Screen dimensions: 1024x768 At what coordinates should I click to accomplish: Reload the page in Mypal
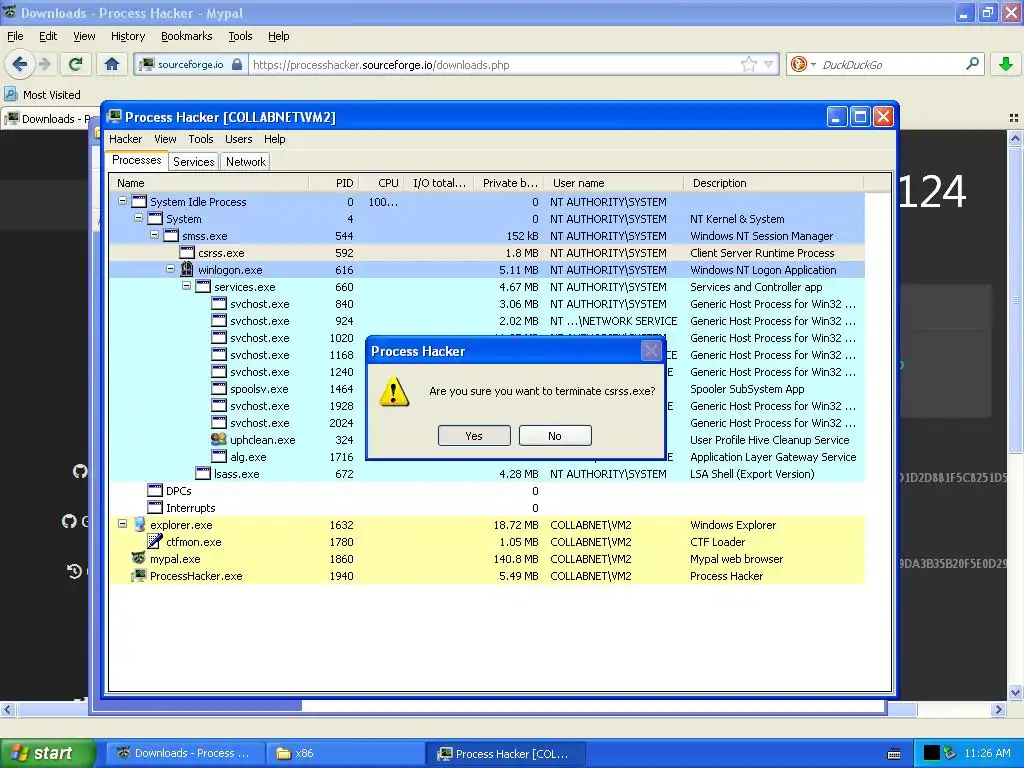[76, 64]
